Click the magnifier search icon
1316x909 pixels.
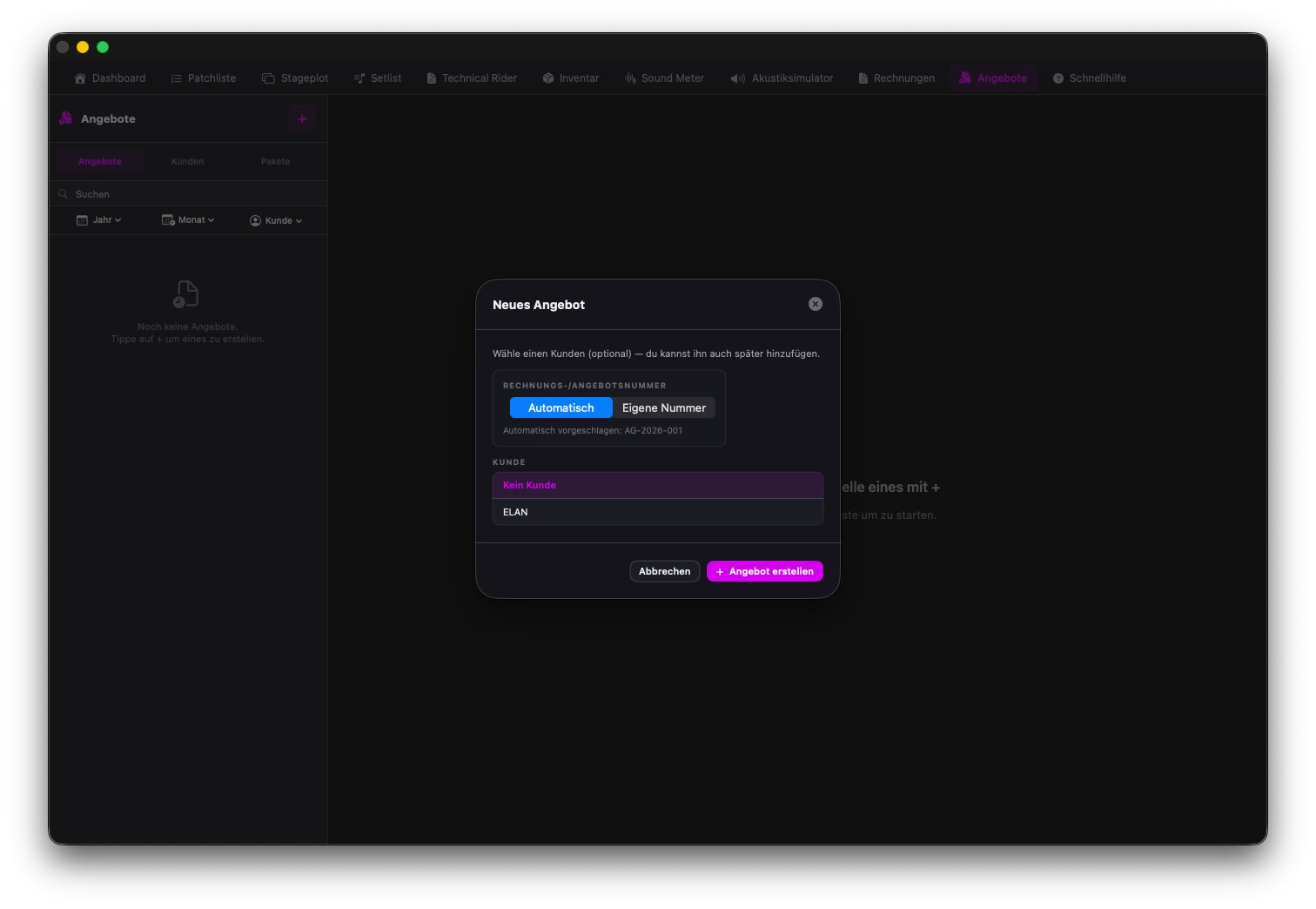click(63, 194)
